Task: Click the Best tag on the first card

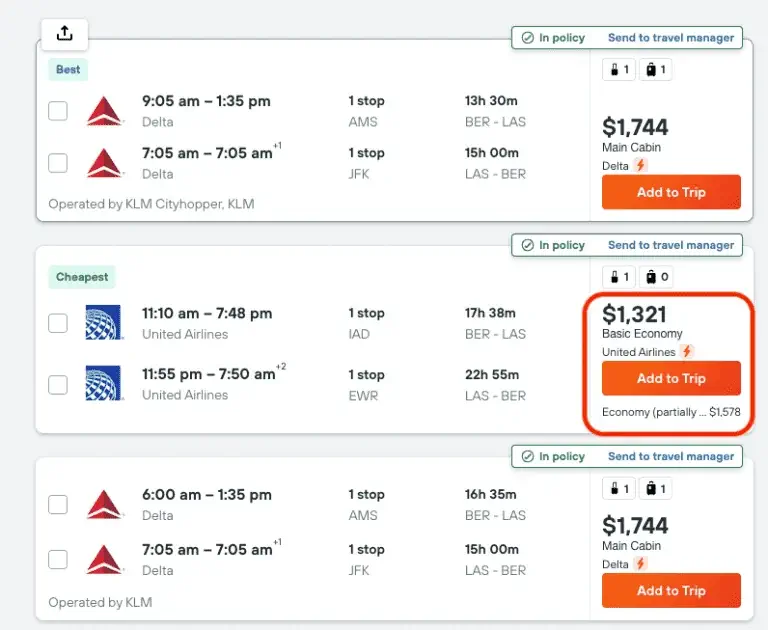Action: 68,70
